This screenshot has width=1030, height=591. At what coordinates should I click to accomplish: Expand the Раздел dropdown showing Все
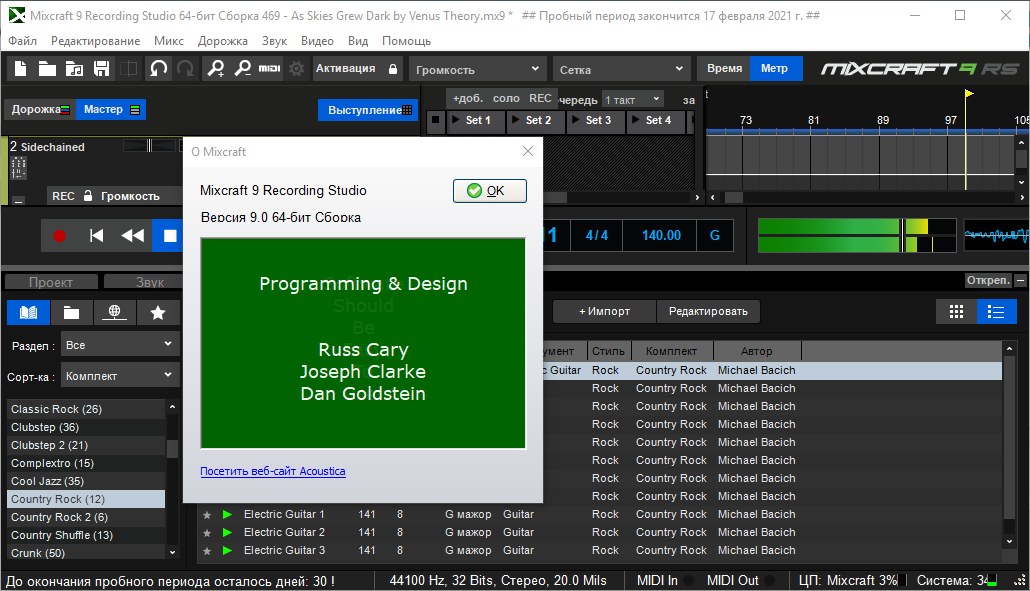coord(119,345)
